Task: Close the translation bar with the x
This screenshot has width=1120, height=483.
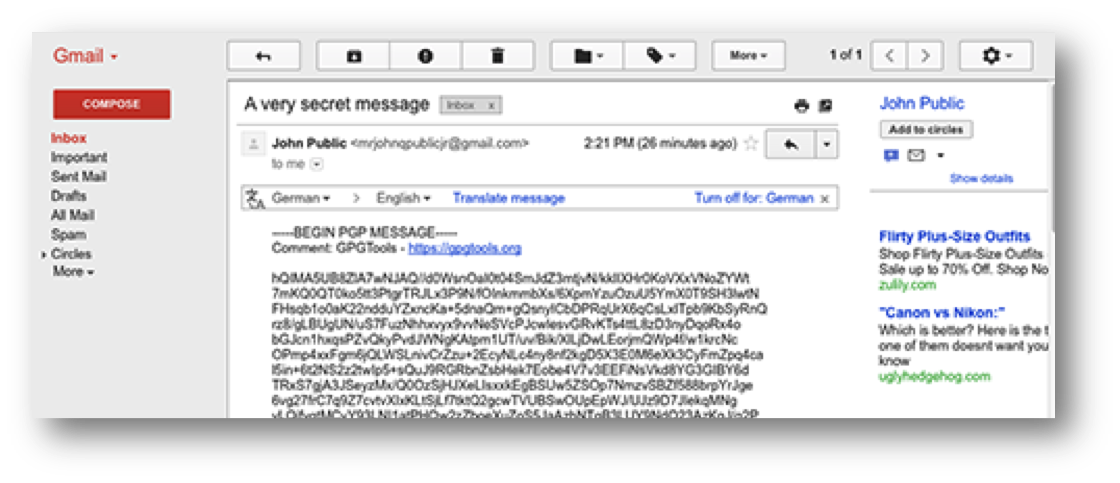Action: click(x=824, y=199)
